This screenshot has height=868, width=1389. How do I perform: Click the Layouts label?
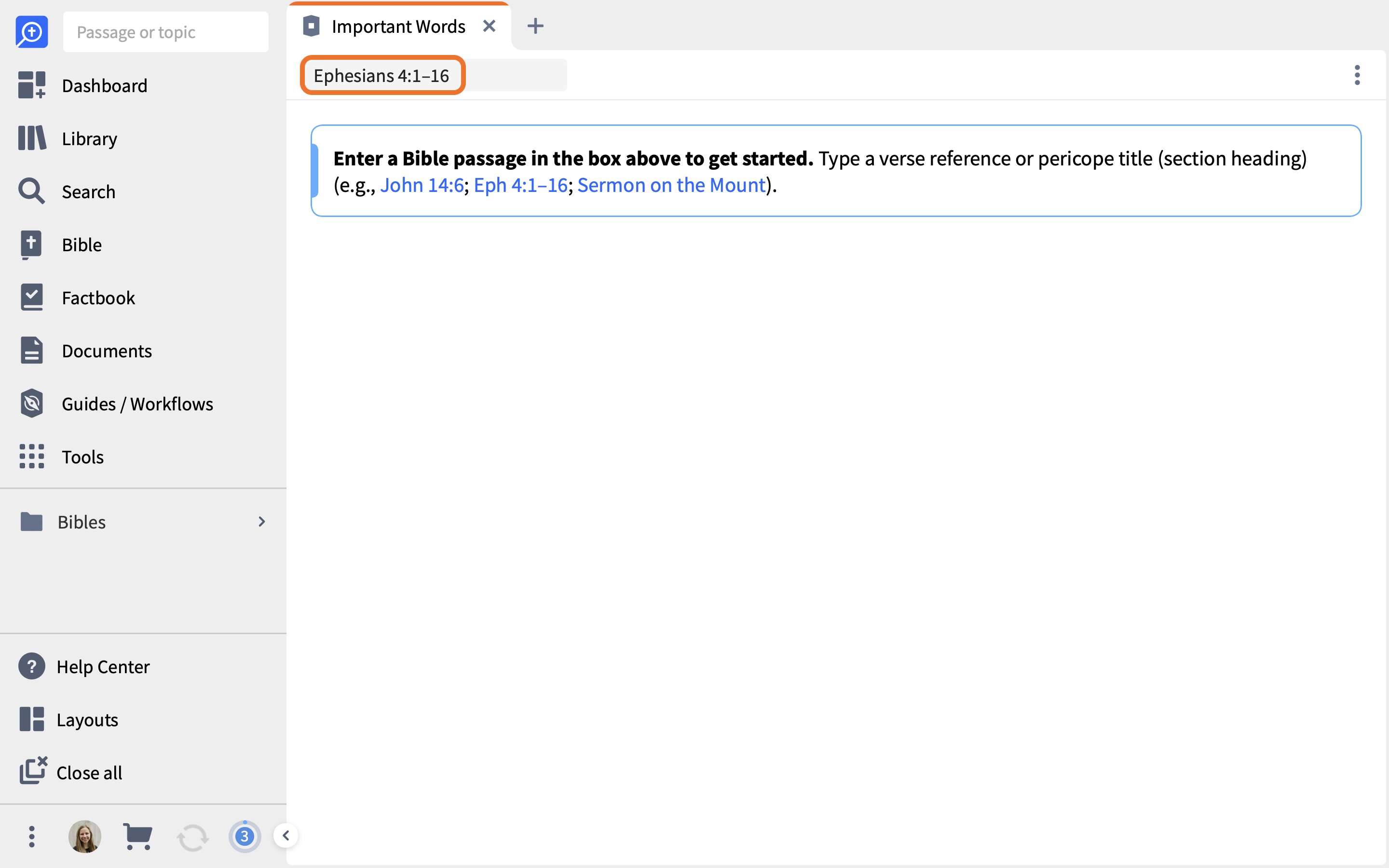87,720
